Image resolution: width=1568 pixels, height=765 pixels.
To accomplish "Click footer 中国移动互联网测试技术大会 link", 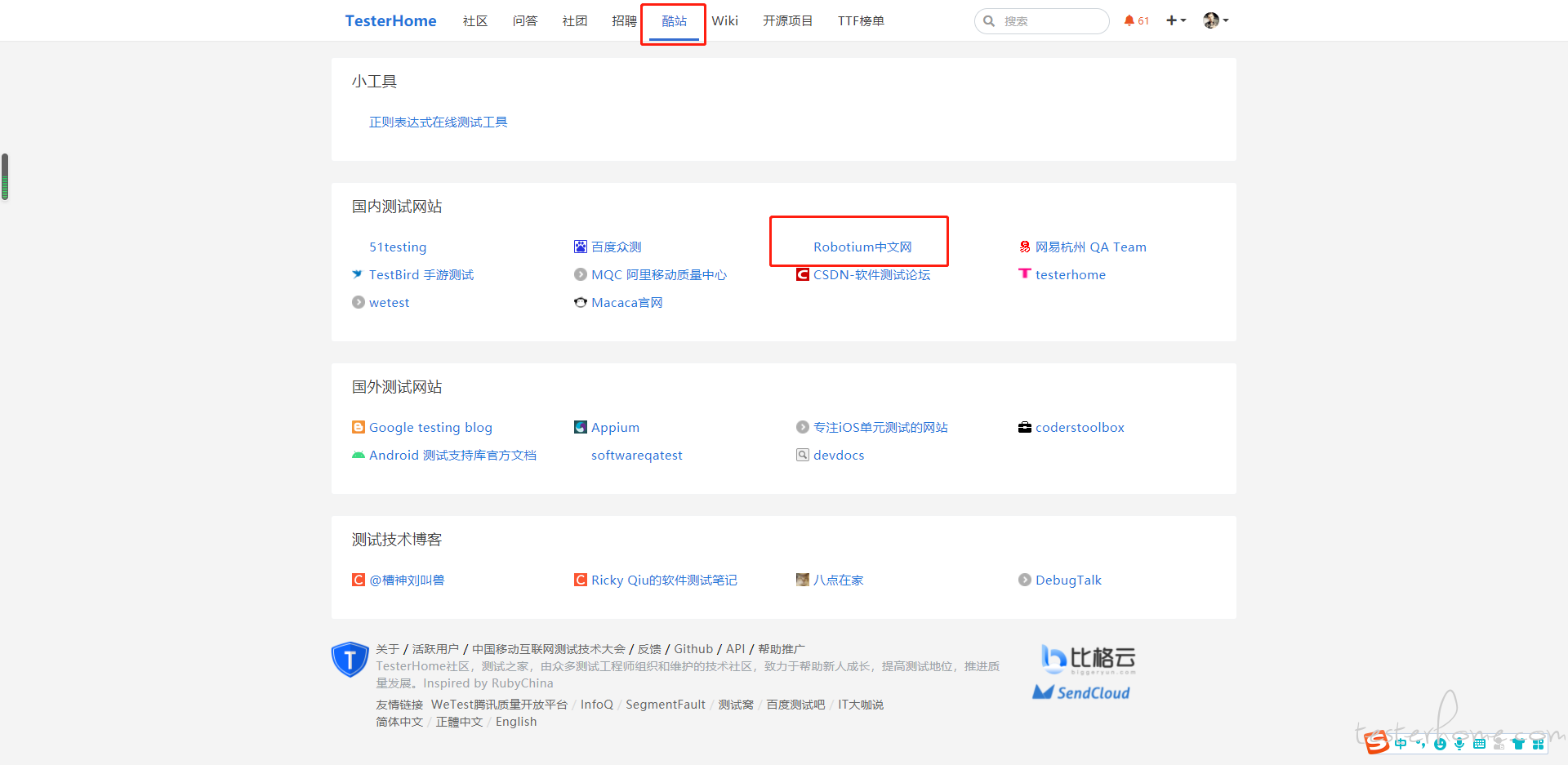I will pyautogui.click(x=549, y=648).
